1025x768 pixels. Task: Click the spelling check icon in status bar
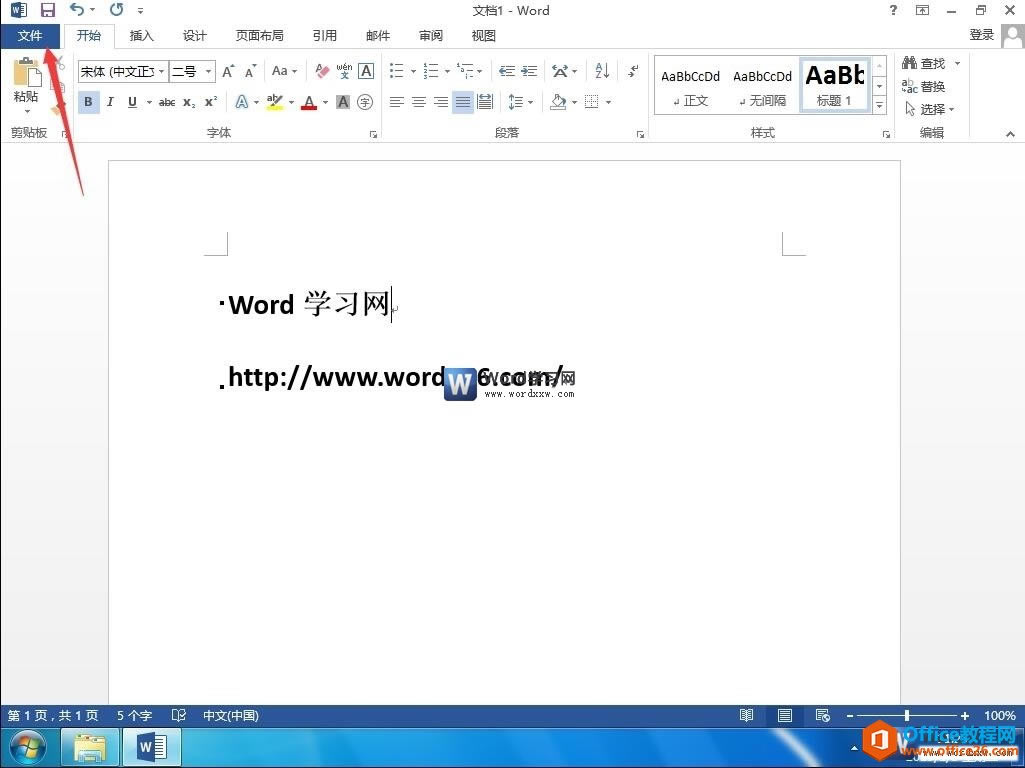click(179, 715)
